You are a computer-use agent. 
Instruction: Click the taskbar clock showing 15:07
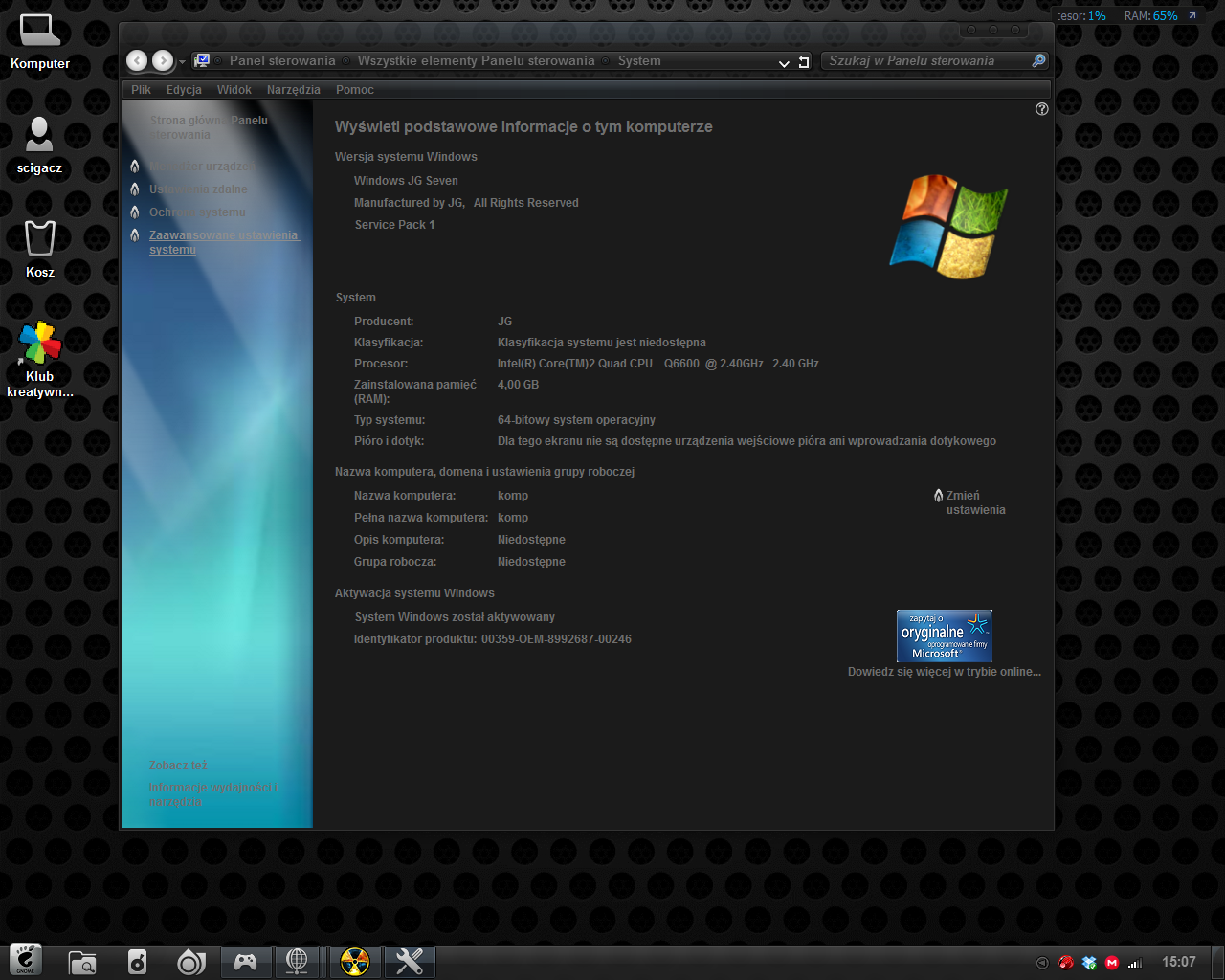point(1179,962)
